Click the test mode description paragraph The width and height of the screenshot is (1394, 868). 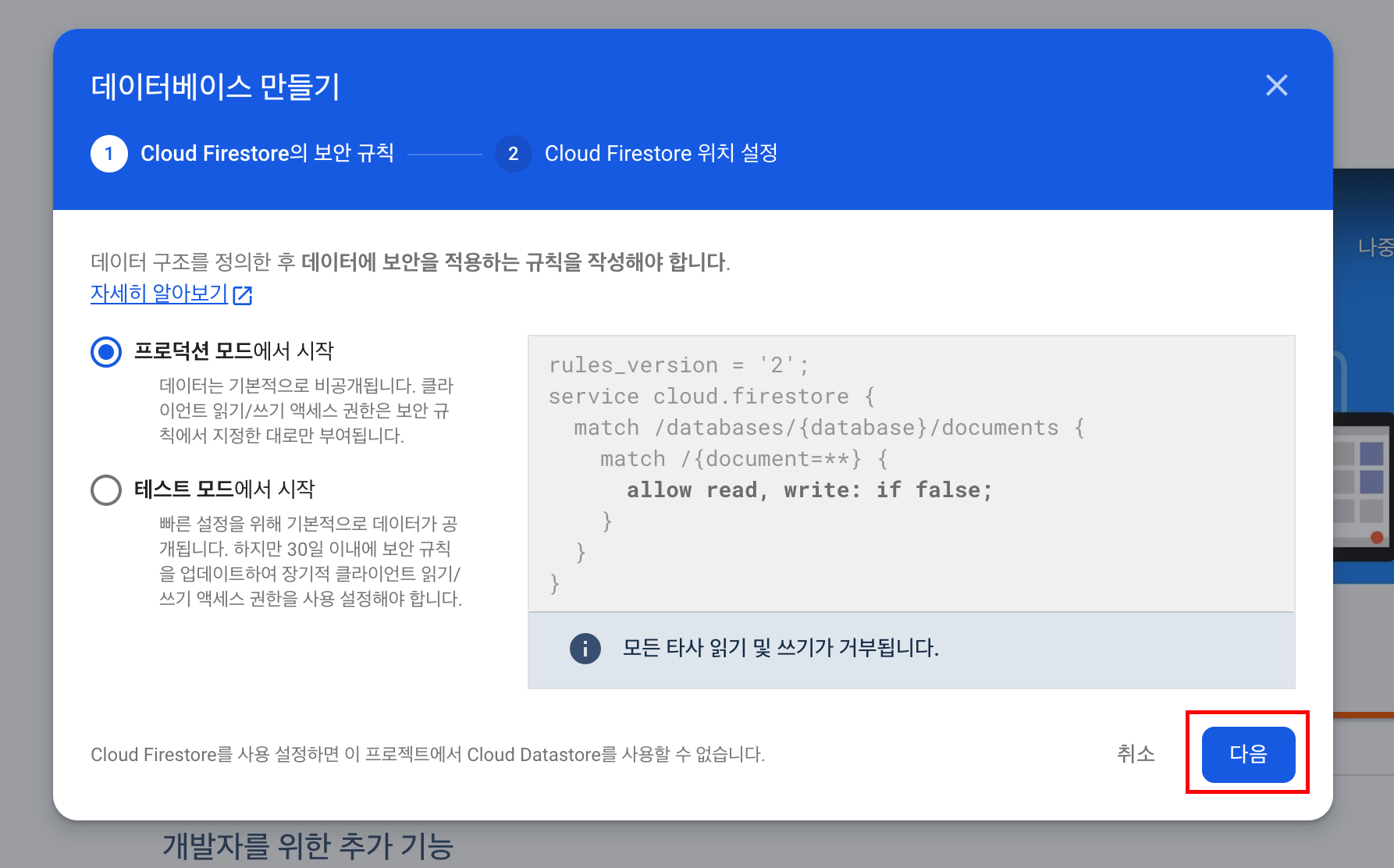point(311,561)
